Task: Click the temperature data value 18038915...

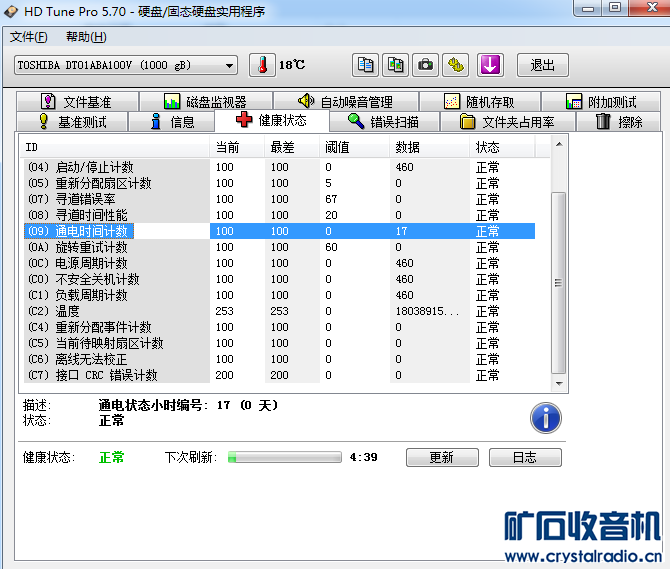Action: pyautogui.click(x=427, y=311)
